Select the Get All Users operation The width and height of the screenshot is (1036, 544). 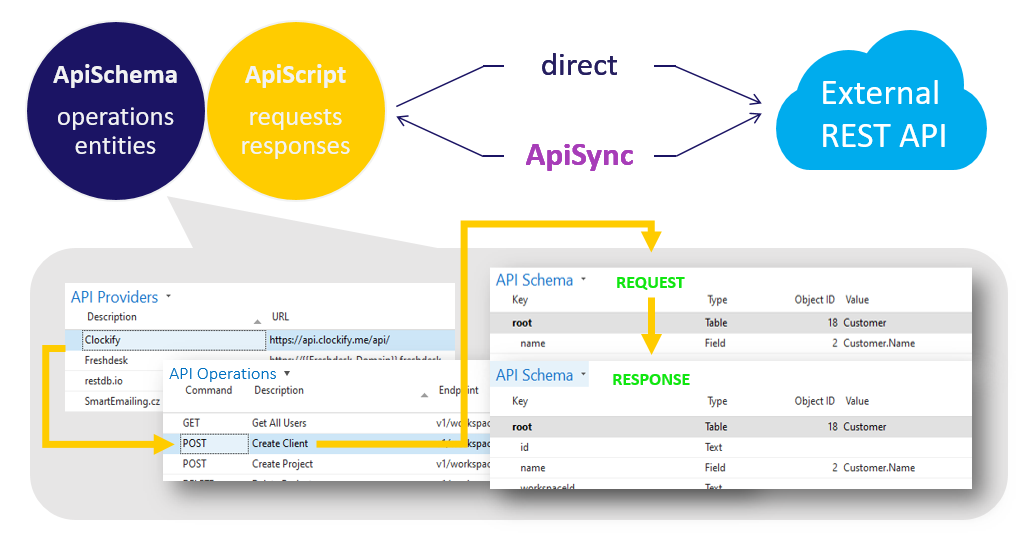[x=279, y=423]
